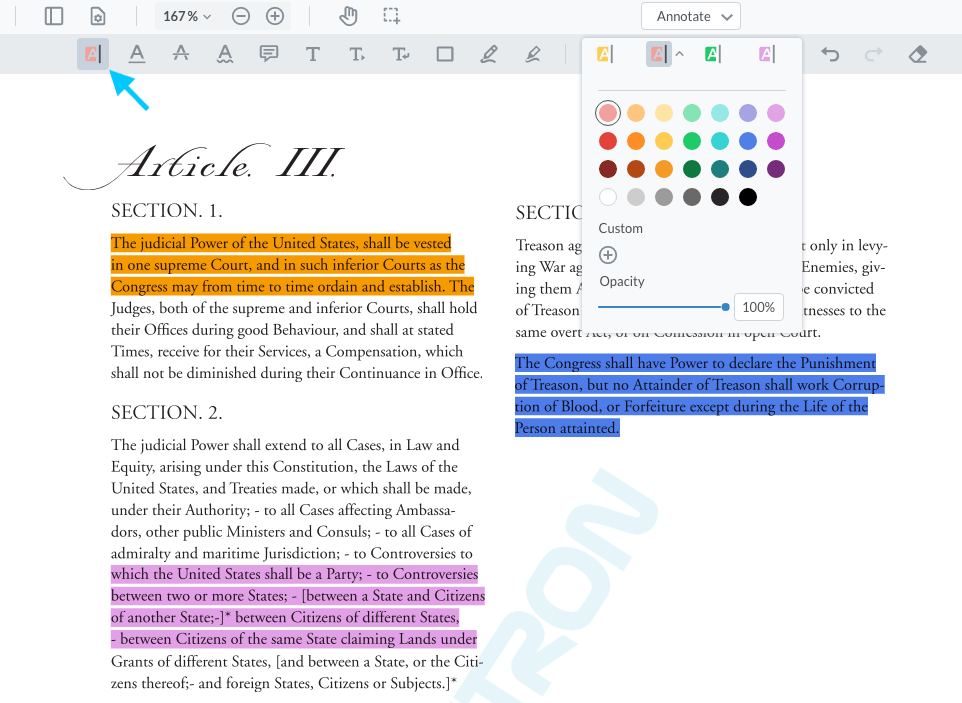
Task: Toggle the left sidebar panel
Action: tap(54, 16)
